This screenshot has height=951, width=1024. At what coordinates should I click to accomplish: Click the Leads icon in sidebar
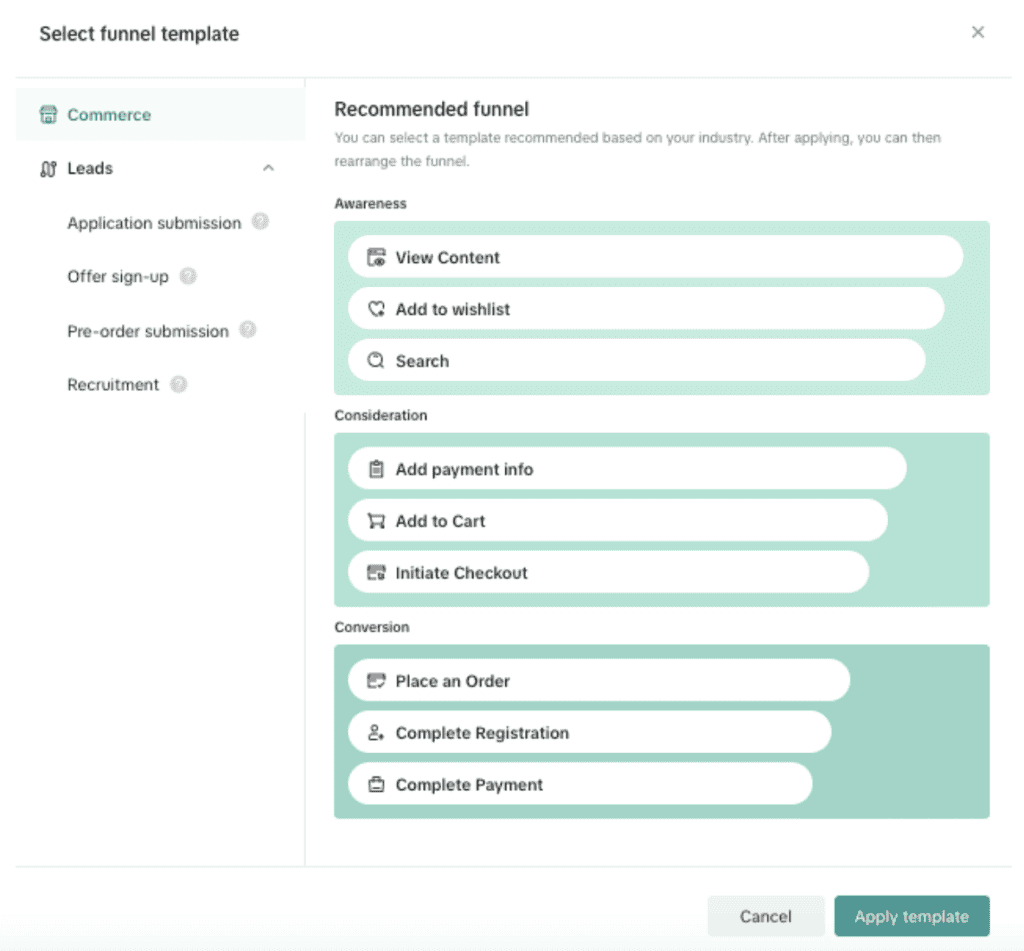[x=48, y=169]
